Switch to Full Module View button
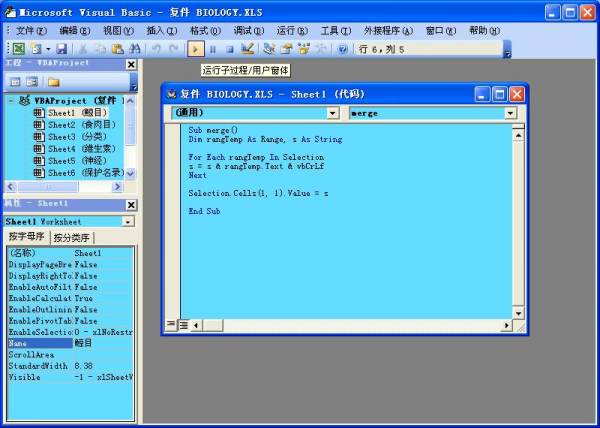 pyautogui.click(x=184, y=325)
